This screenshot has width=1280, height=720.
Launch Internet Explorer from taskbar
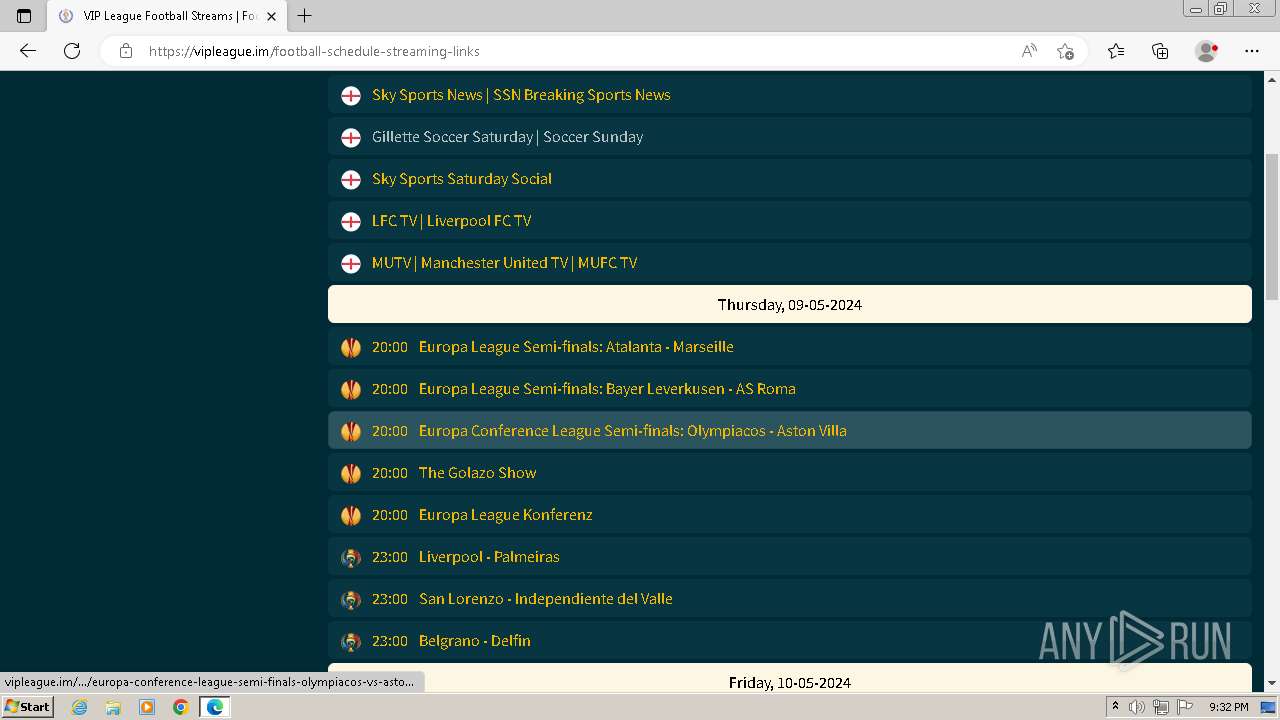pyautogui.click(x=80, y=707)
